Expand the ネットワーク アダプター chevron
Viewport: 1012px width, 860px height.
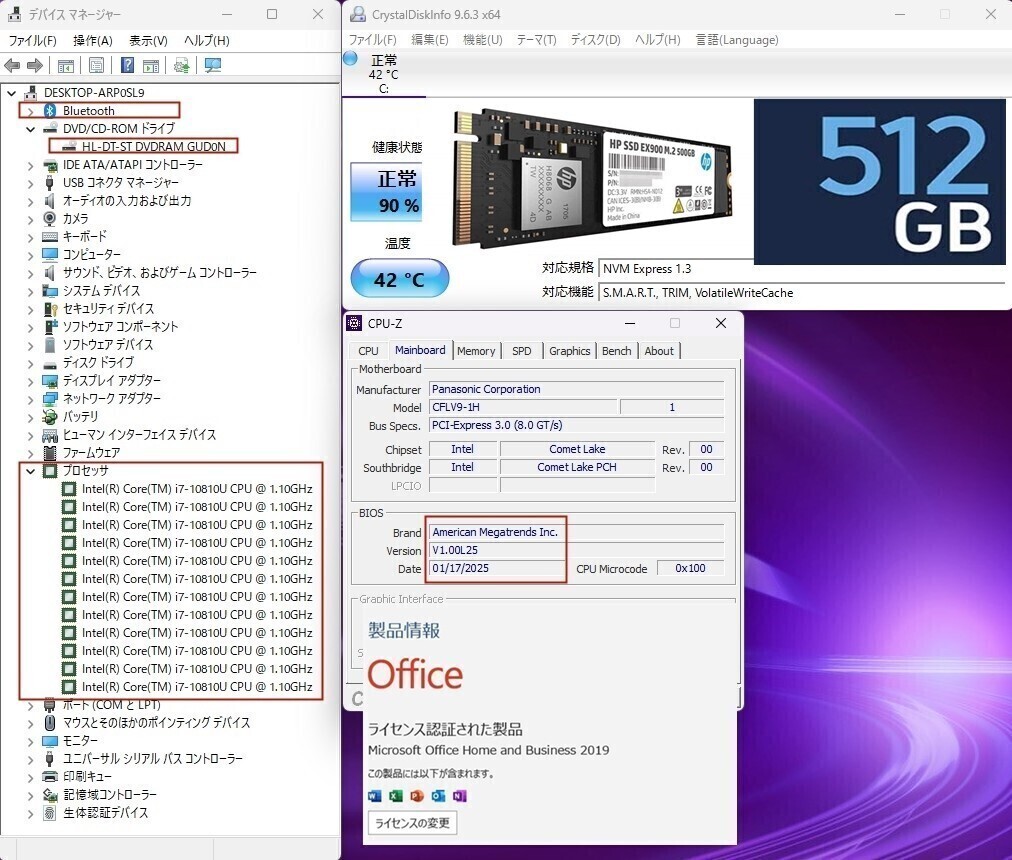click(30, 399)
